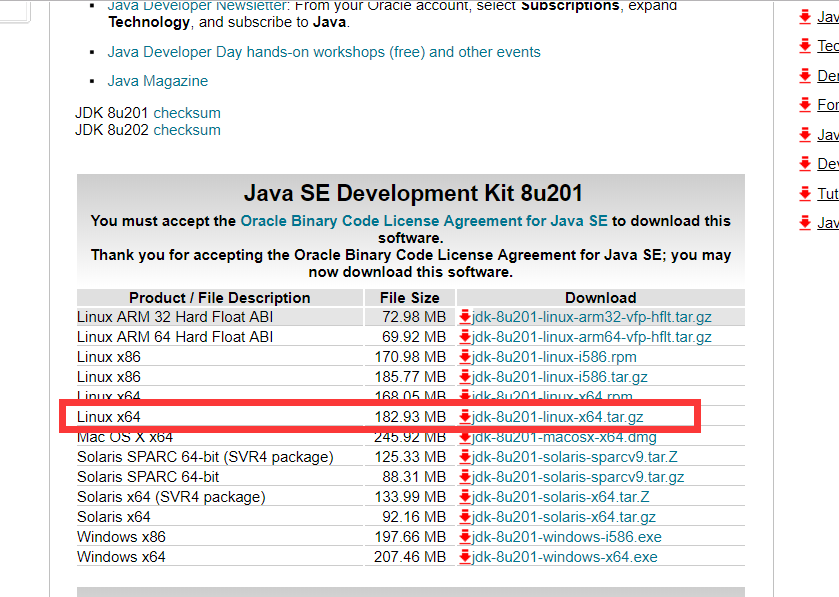Click download icon beside jdk-8u201-linux-x64.tar.gz

point(464,417)
